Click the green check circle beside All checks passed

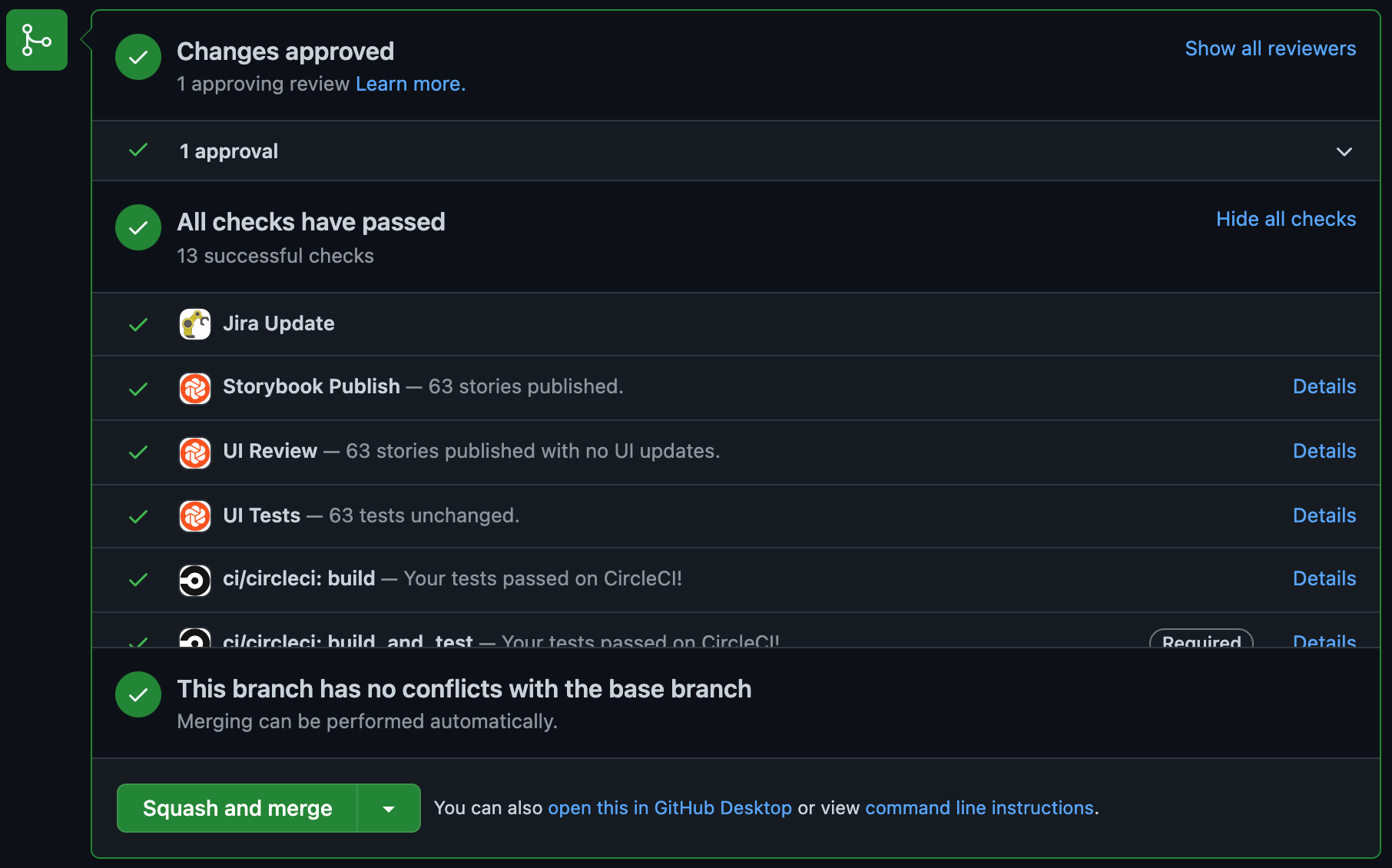tap(138, 227)
